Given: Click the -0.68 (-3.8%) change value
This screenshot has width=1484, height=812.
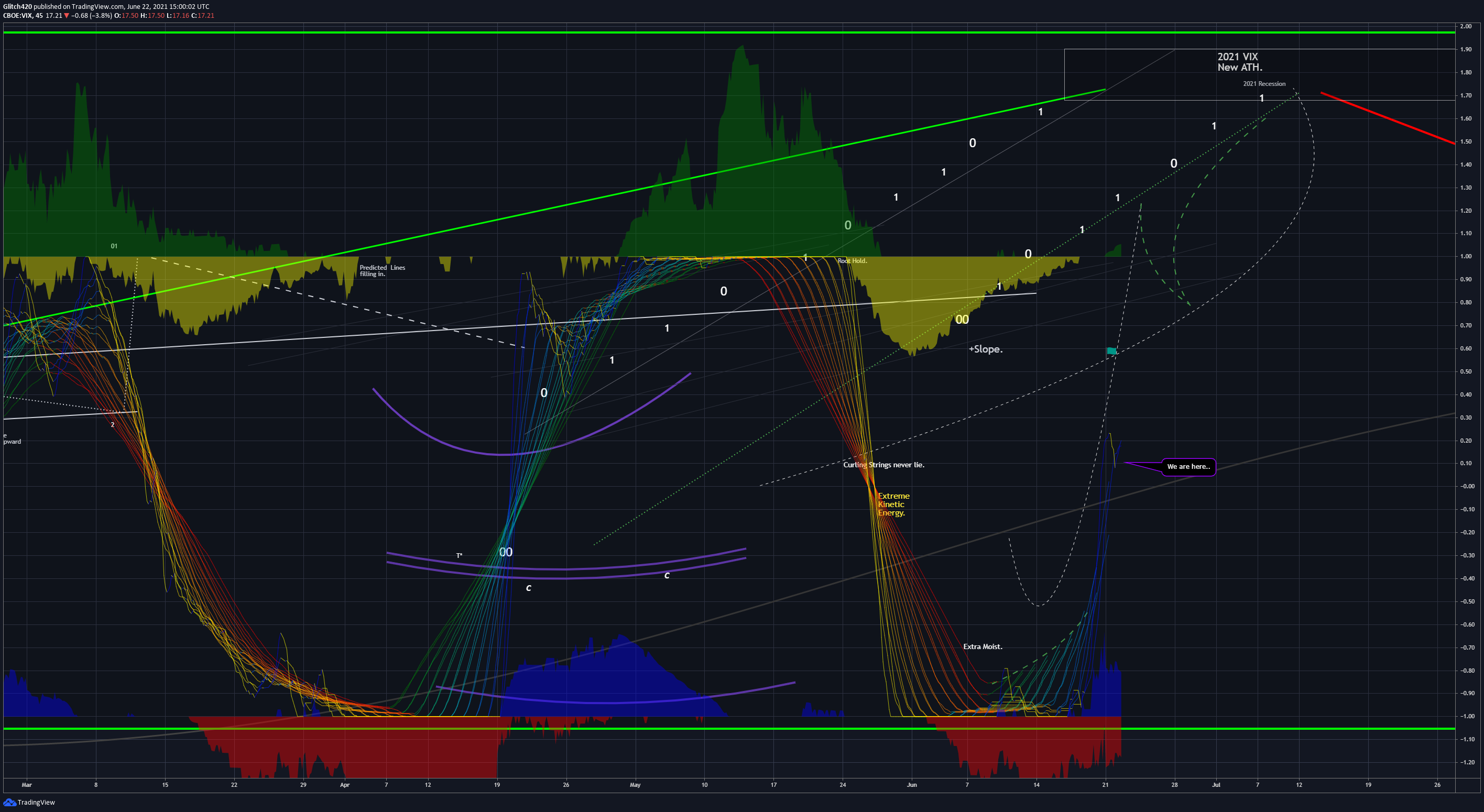Looking at the screenshot, I should click(92, 16).
